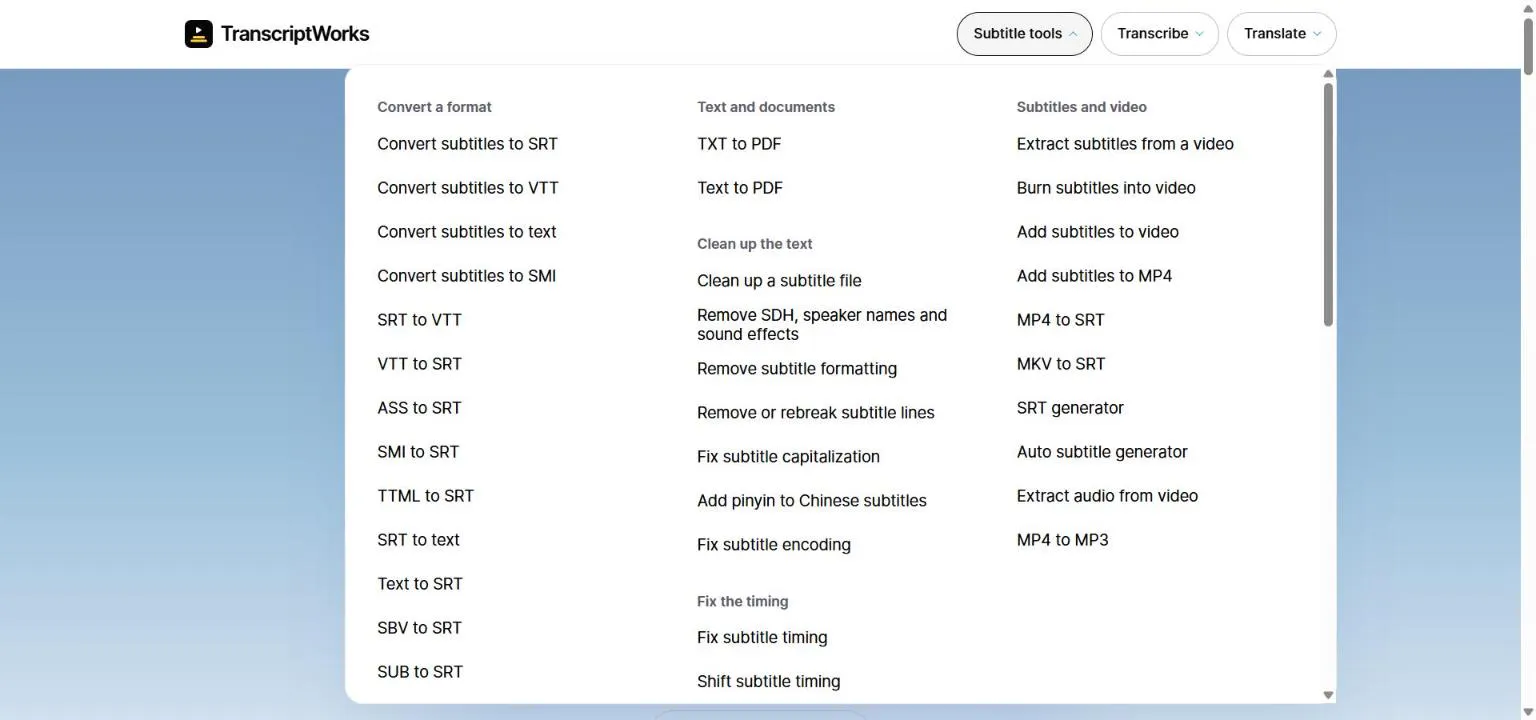Select SMI to SRT option
The height and width of the screenshot is (720, 1536).
click(x=418, y=452)
